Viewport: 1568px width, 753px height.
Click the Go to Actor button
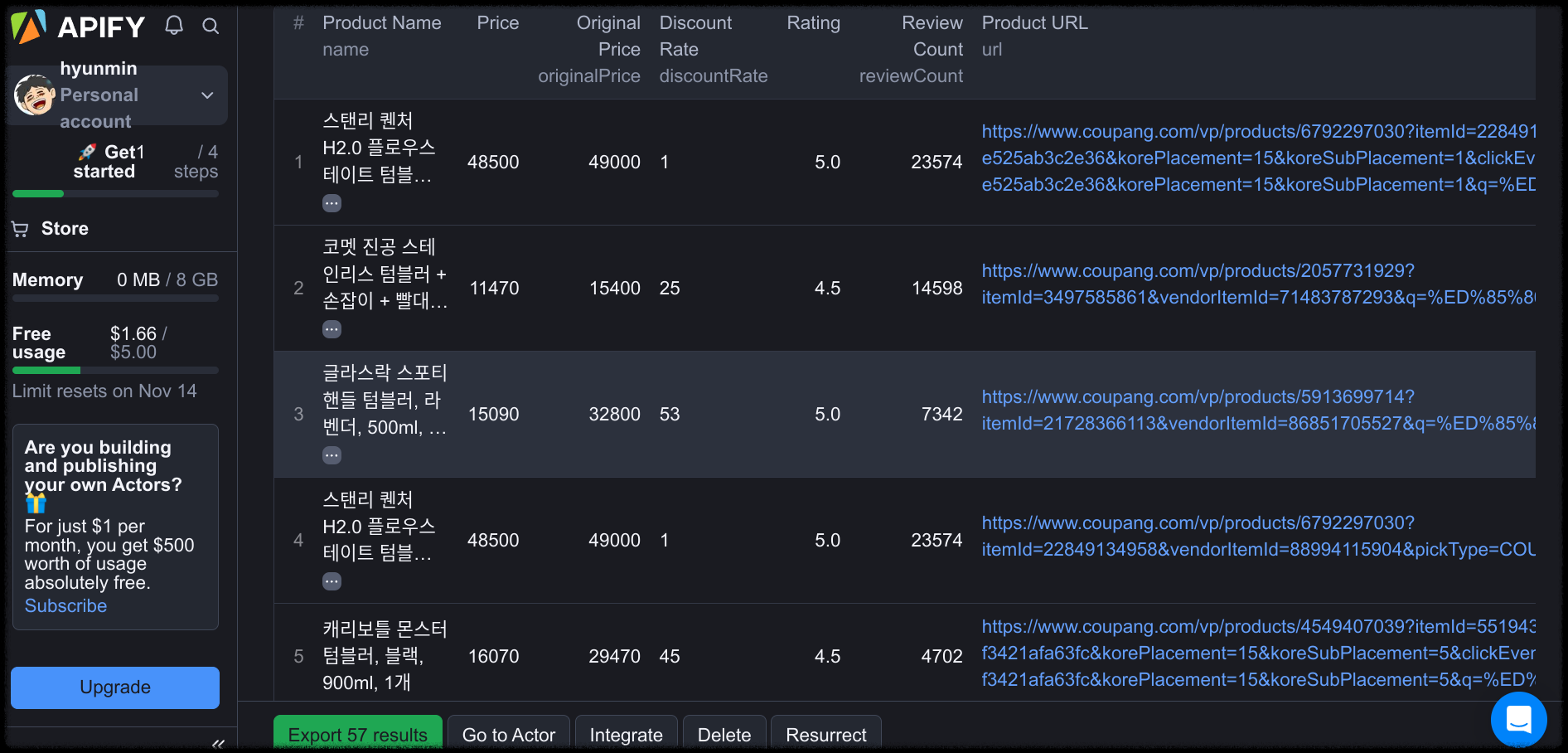click(x=509, y=734)
